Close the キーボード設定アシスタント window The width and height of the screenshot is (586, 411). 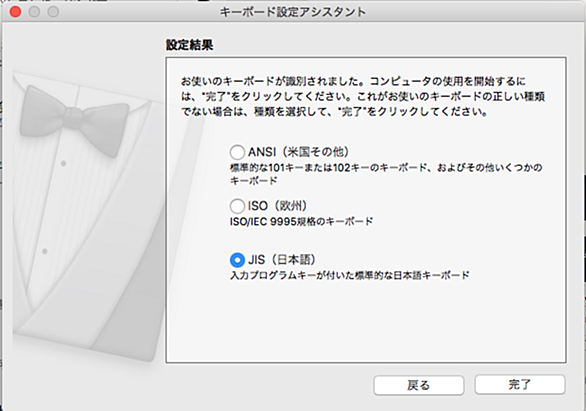[x=15, y=12]
